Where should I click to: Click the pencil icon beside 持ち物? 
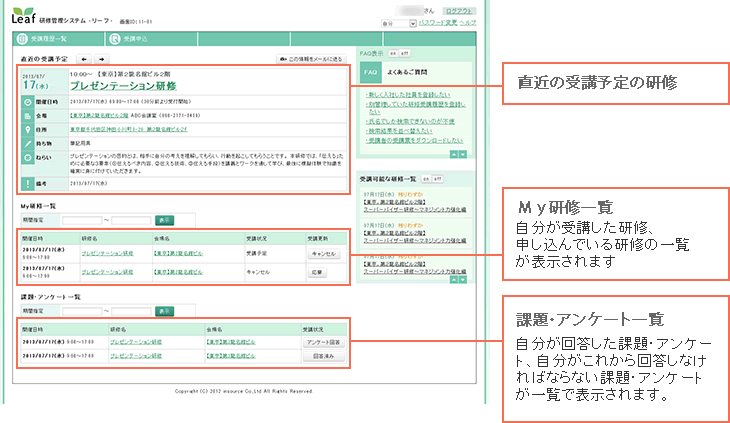click(27, 144)
